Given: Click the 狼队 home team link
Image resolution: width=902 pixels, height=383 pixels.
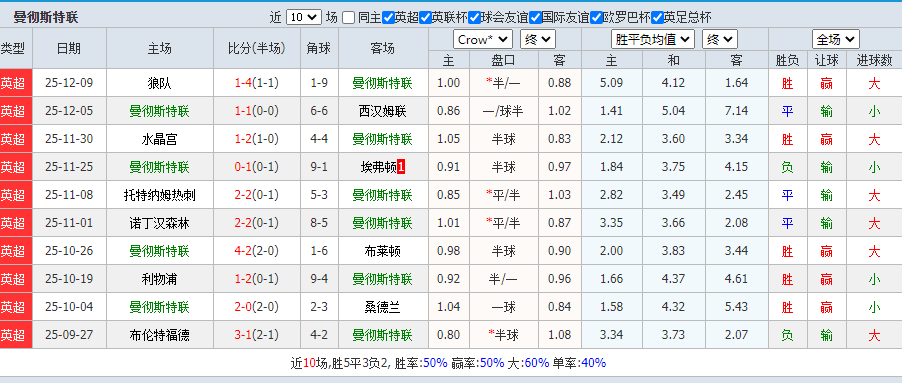Looking at the screenshot, I should pos(159,83).
